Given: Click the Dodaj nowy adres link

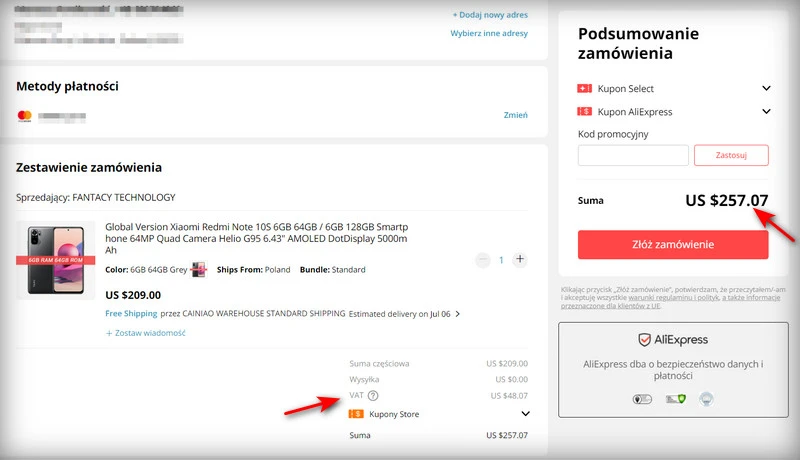Looking at the screenshot, I should (490, 15).
